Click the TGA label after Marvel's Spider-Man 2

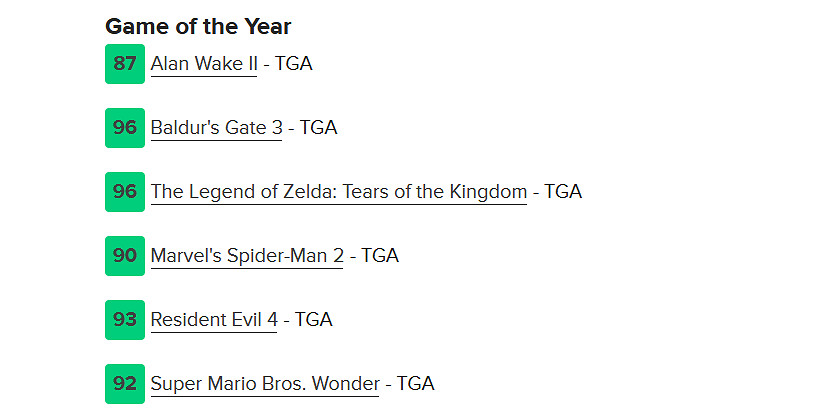(x=380, y=256)
